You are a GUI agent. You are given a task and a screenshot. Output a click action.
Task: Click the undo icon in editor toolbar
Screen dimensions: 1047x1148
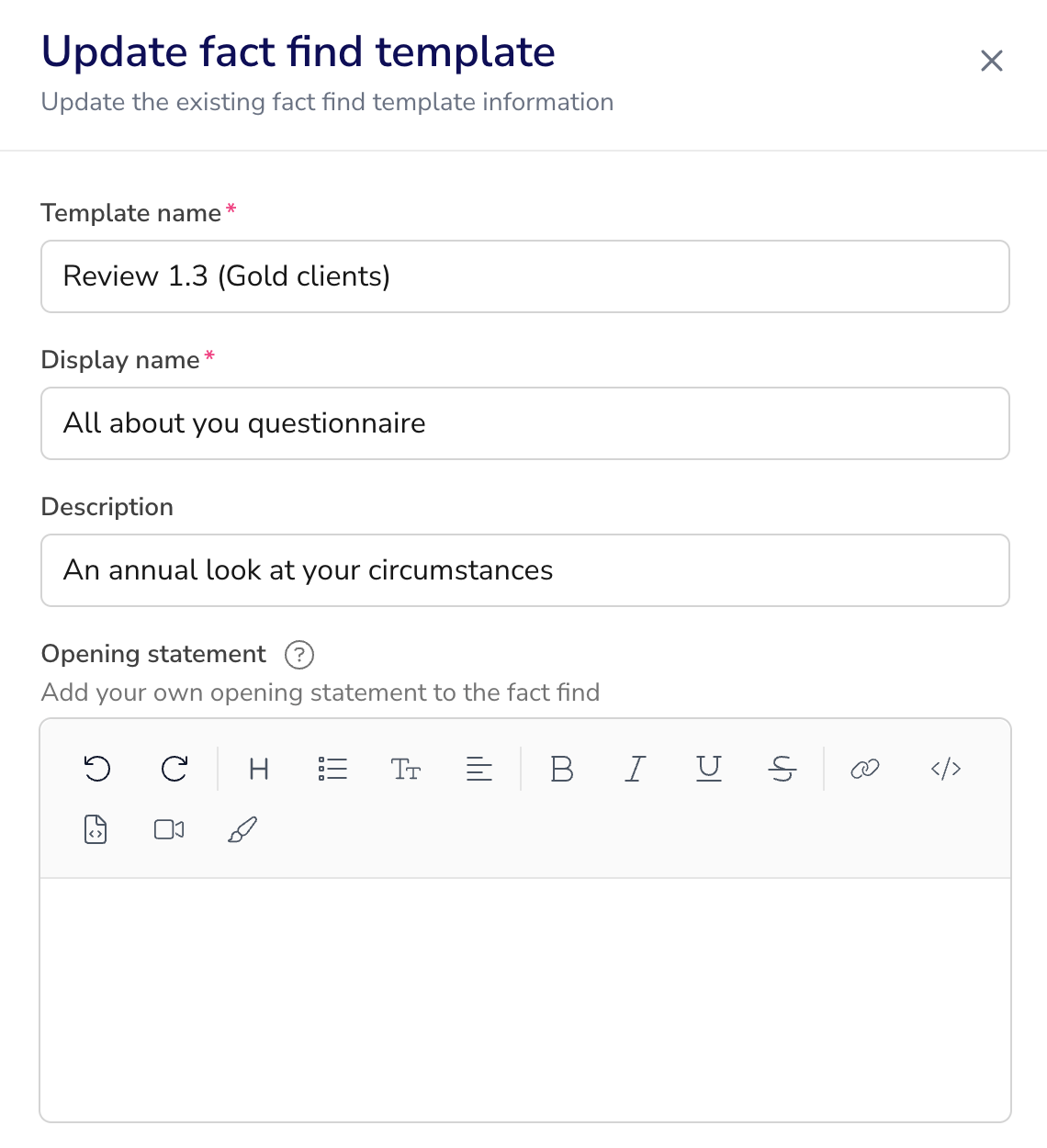(x=97, y=769)
